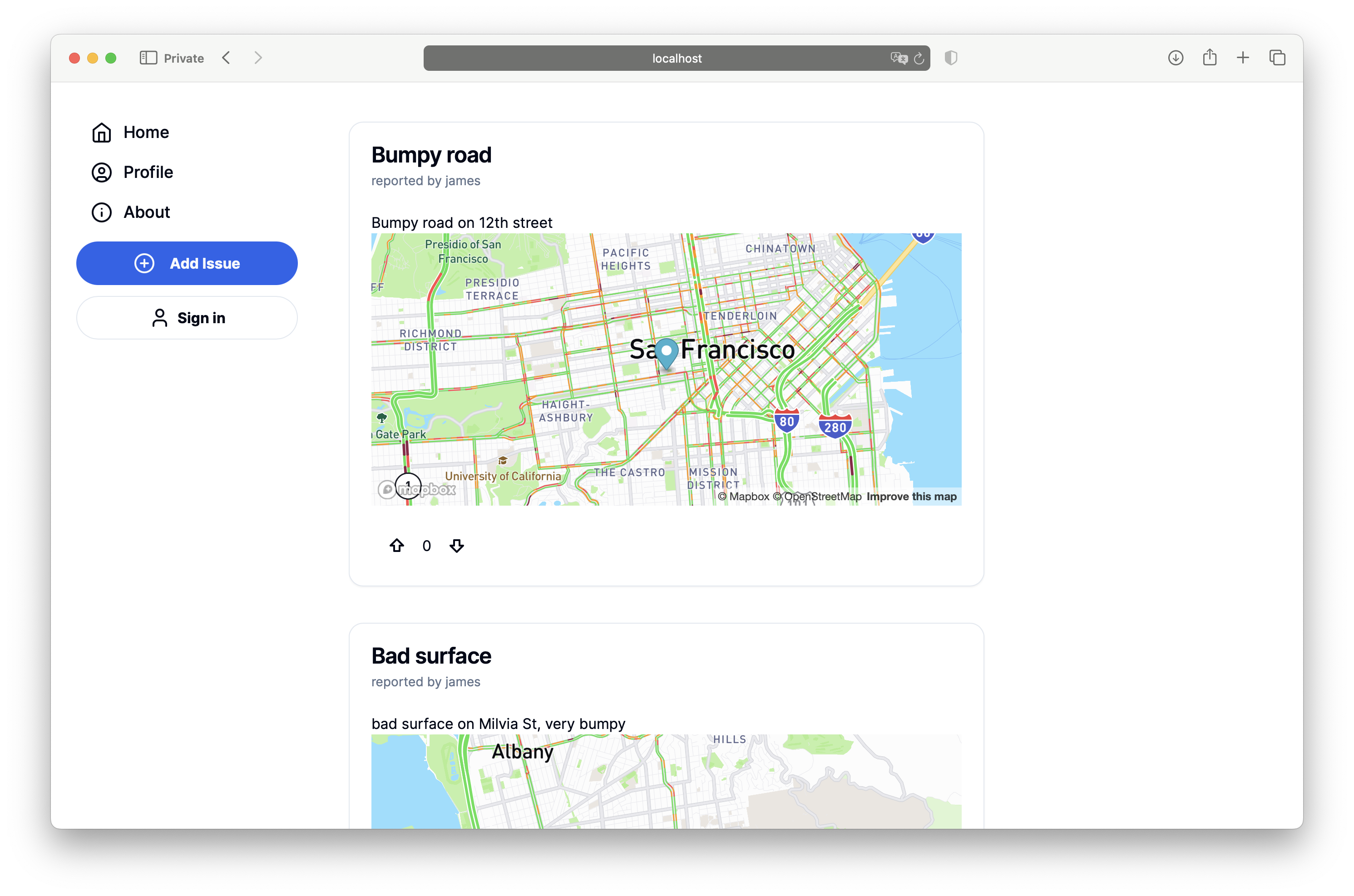
Task: Reload the localhost page
Action: [x=919, y=58]
